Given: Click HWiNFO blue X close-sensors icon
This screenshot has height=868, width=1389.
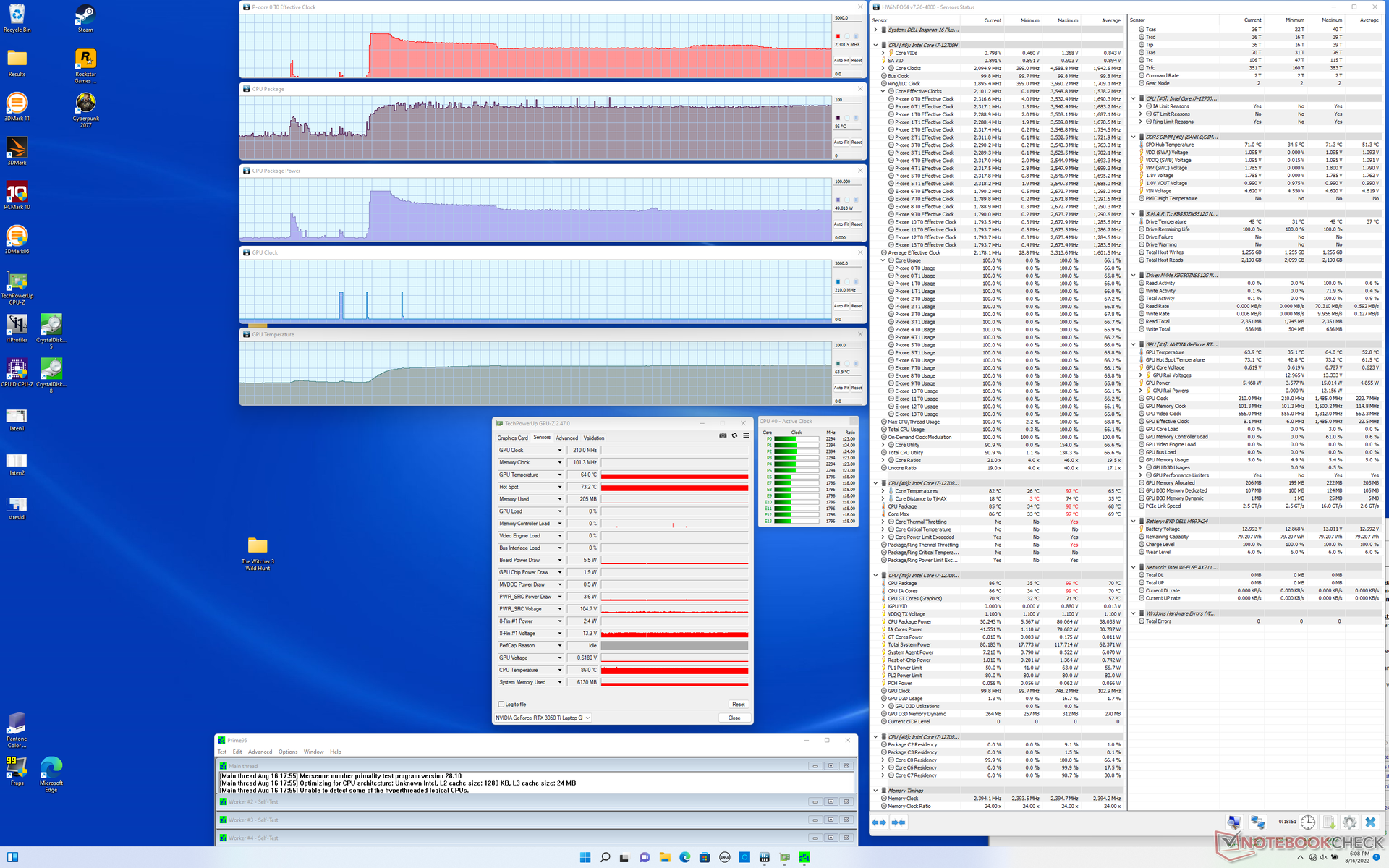Looking at the screenshot, I should click(1370, 822).
